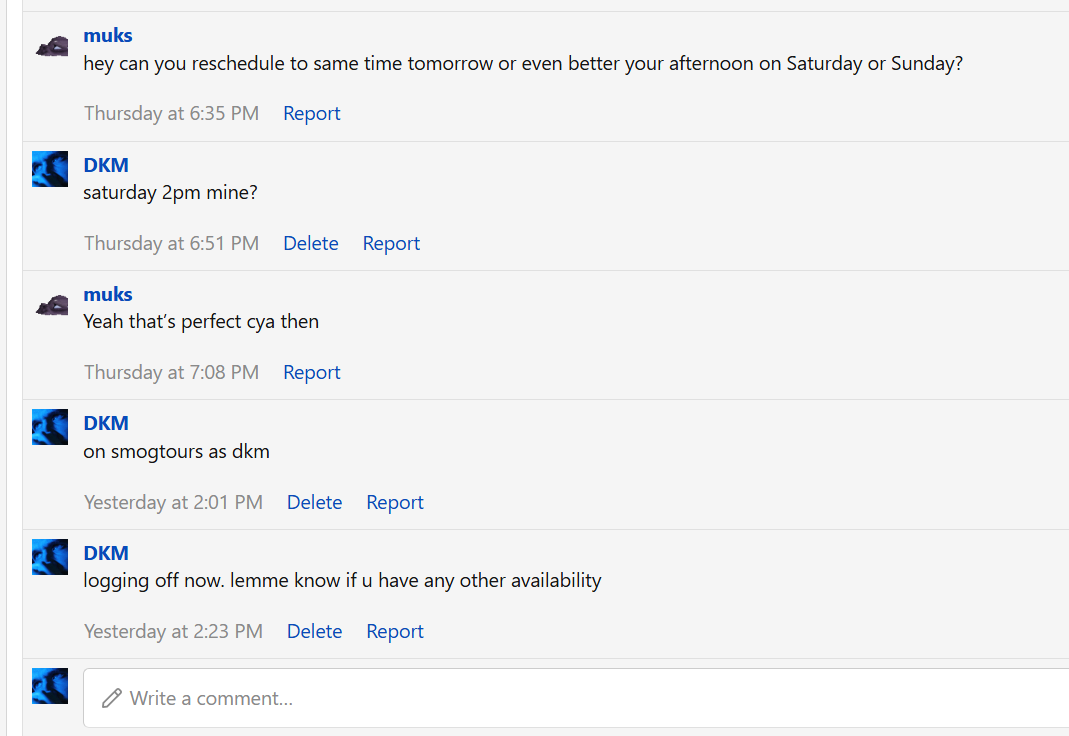Screen dimensions: 1069x736
Task: Click the pencil icon in comment box
Action: (x=112, y=699)
